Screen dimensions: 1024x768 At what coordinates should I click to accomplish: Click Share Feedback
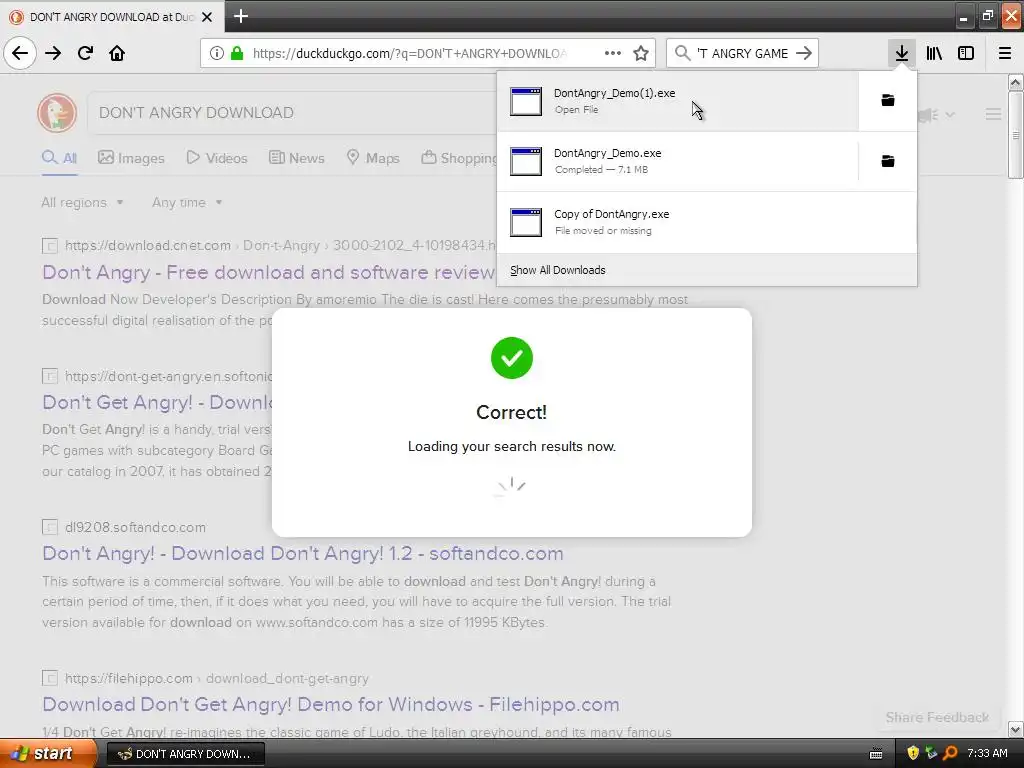pos(937,717)
